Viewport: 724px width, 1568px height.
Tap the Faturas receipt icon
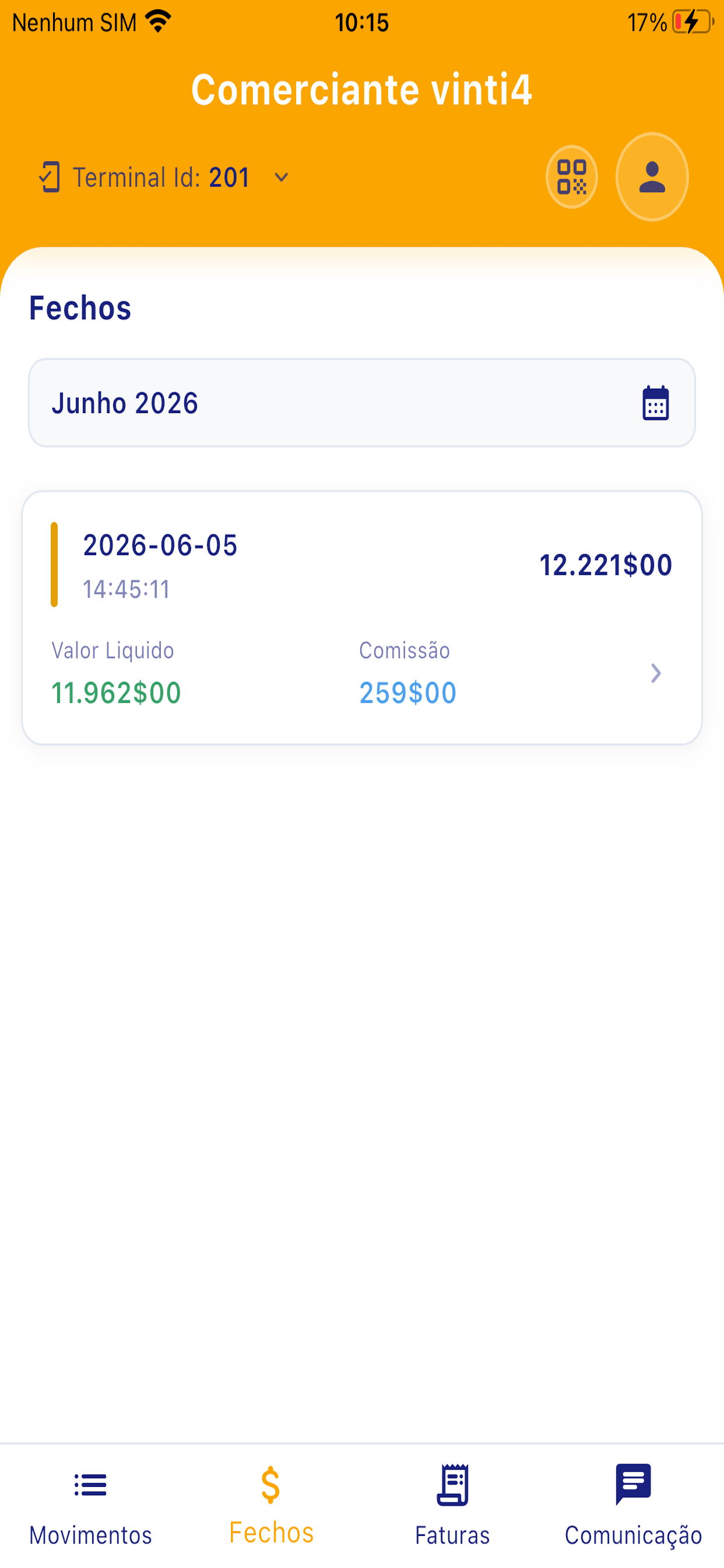tap(452, 1485)
